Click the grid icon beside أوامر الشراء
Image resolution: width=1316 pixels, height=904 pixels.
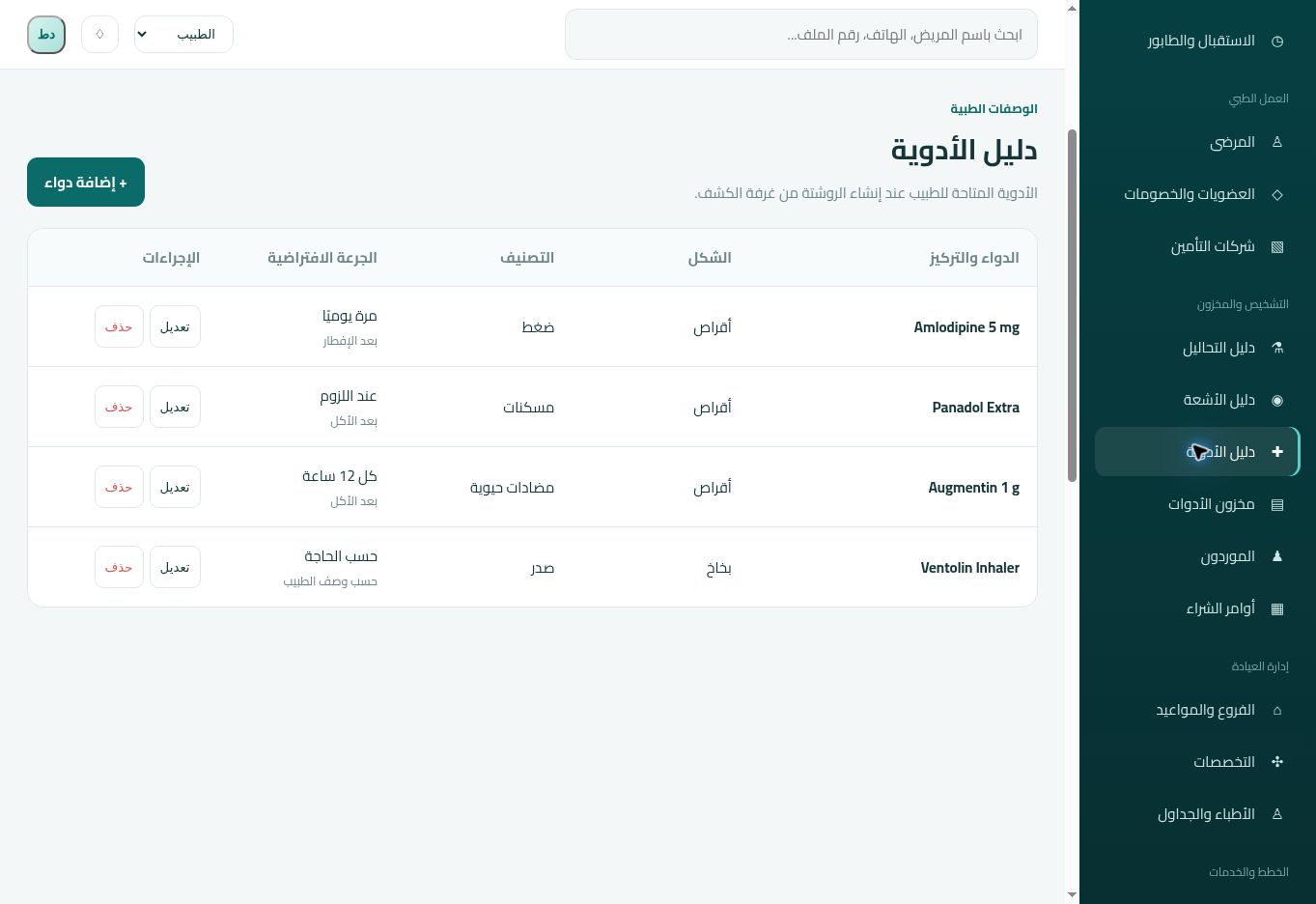coord(1277,608)
